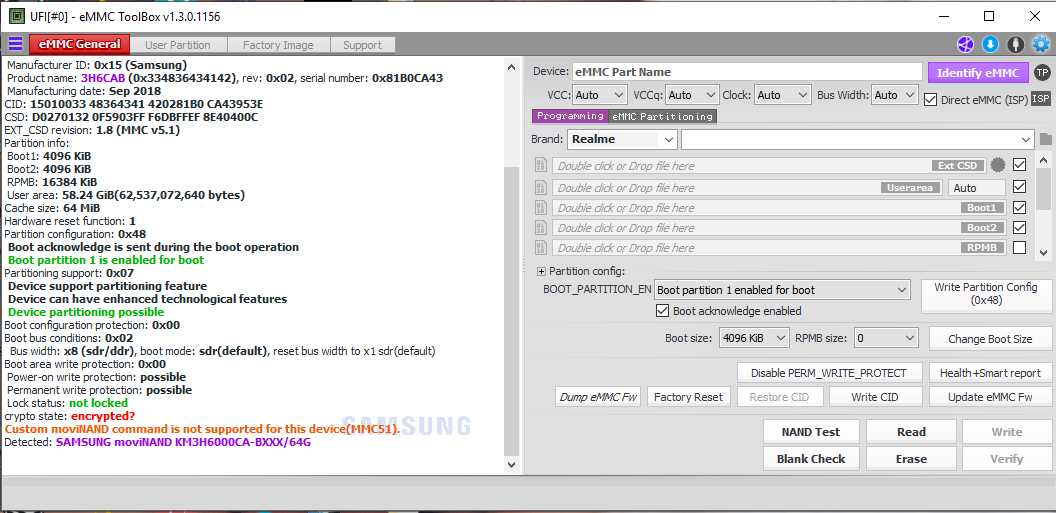Click the file list scroll down arrow
This screenshot has height=513, width=1056.
click(1043, 252)
